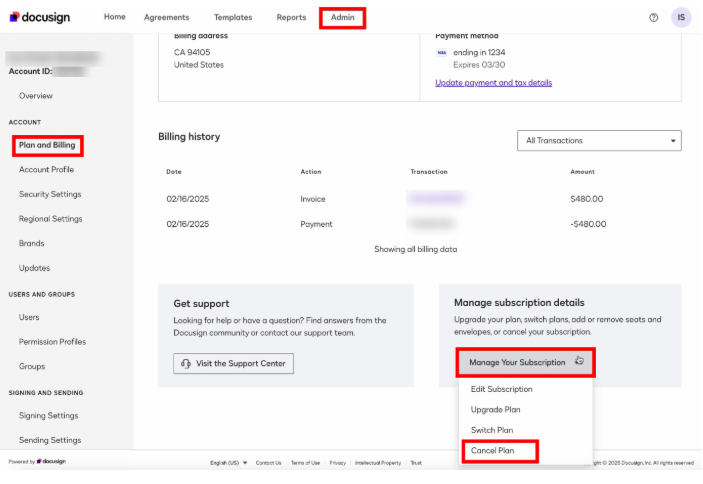Open the help question mark icon
The height and width of the screenshot is (484, 703).
pyautogui.click(x=653, y=17)
